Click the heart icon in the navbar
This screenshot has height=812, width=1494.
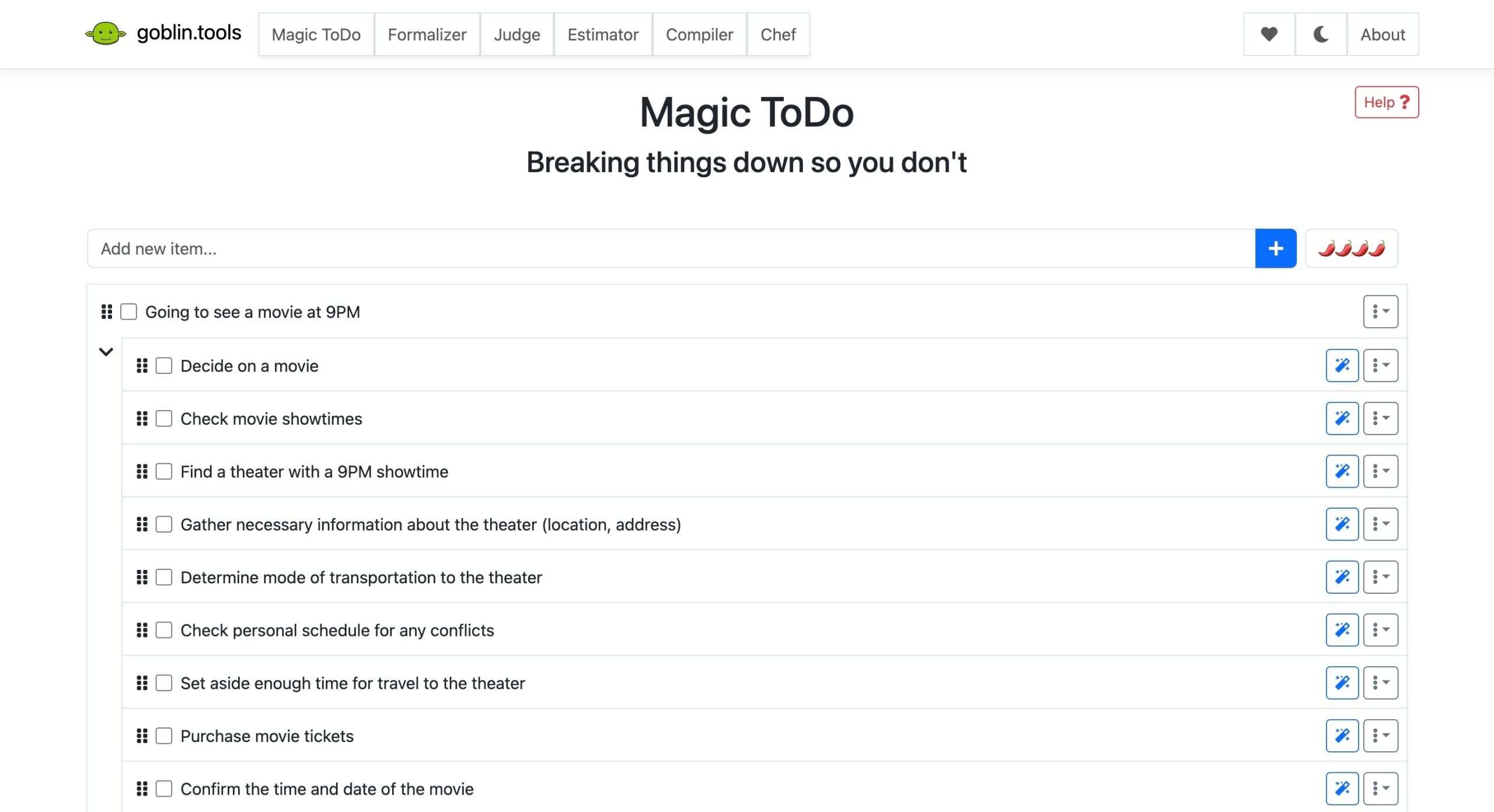pyautogui.click(x=1269, y=34)
